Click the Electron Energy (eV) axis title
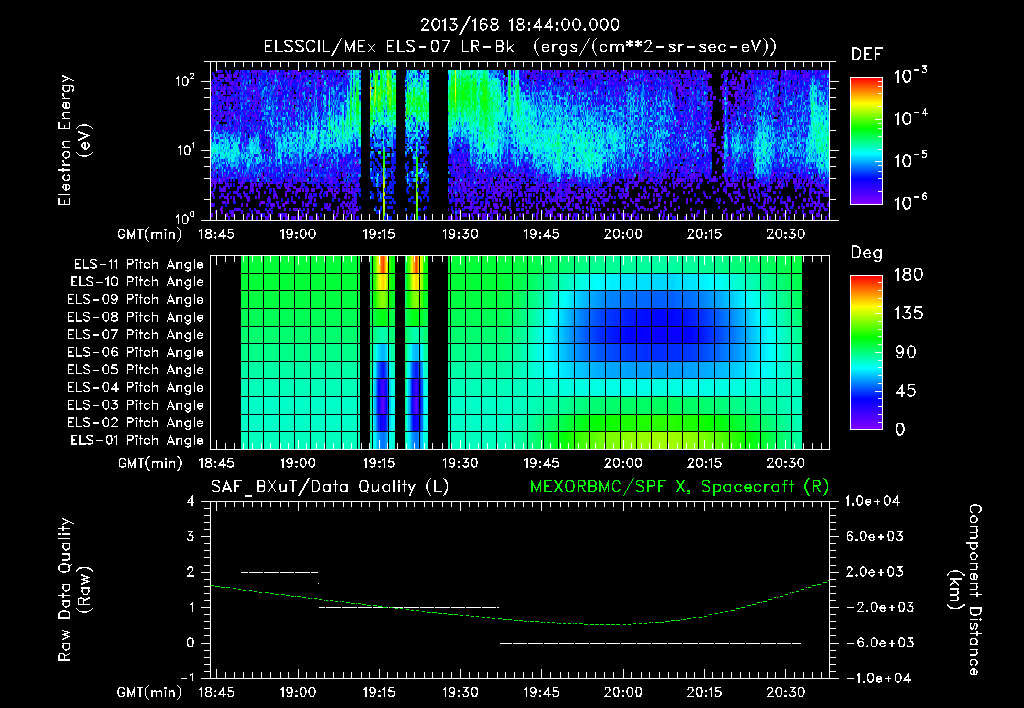This screenshot has height=708, width=1024. point(73,140)
